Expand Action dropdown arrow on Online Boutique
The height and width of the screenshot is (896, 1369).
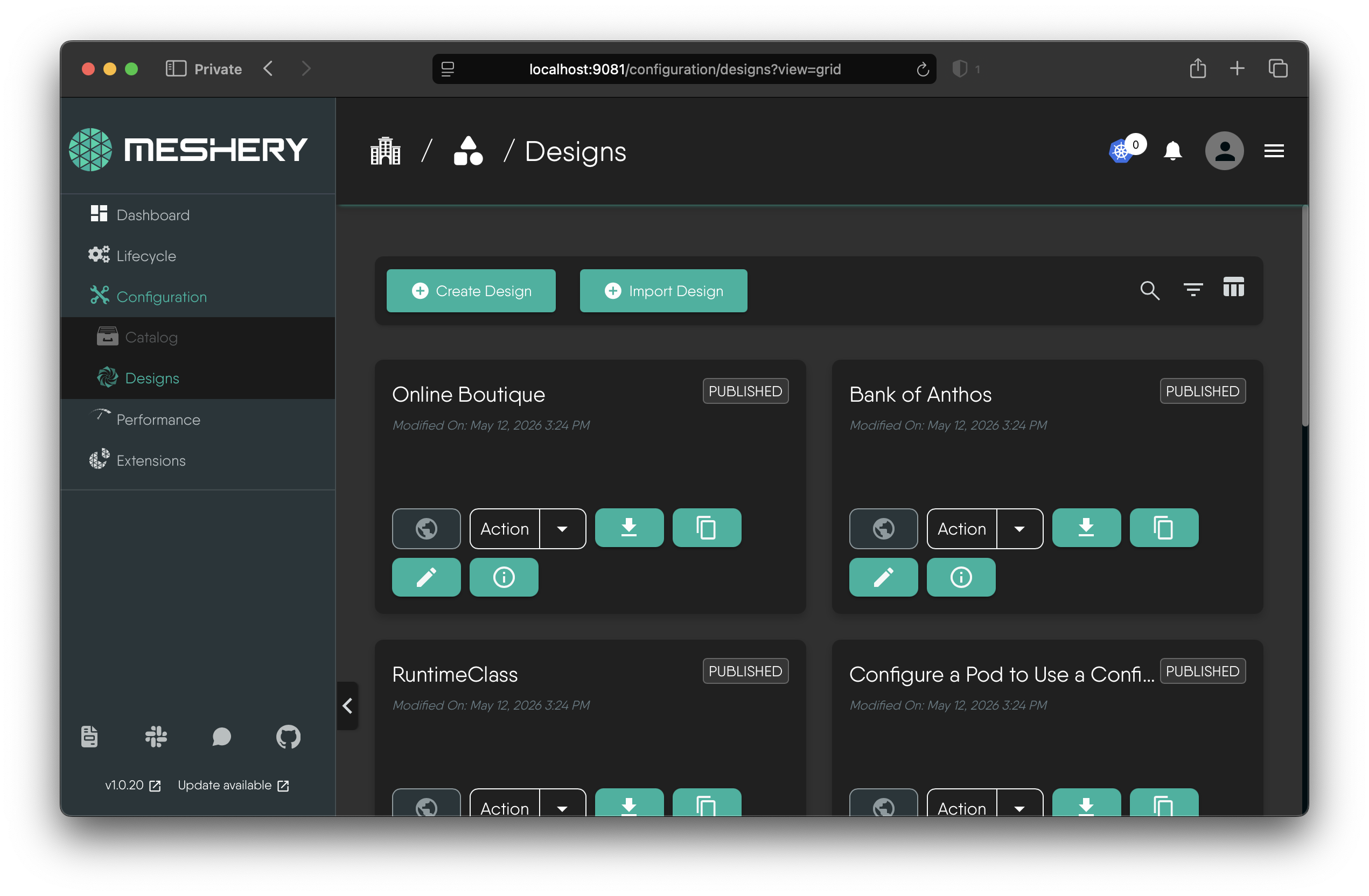(563, 529)
